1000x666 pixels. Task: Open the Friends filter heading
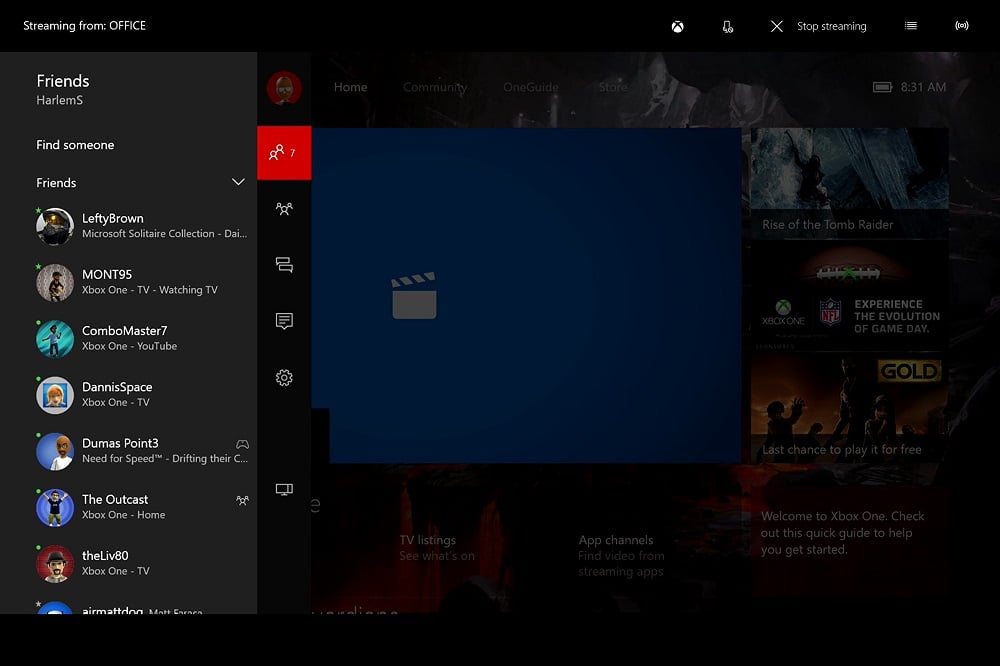(x=56, y=183)
